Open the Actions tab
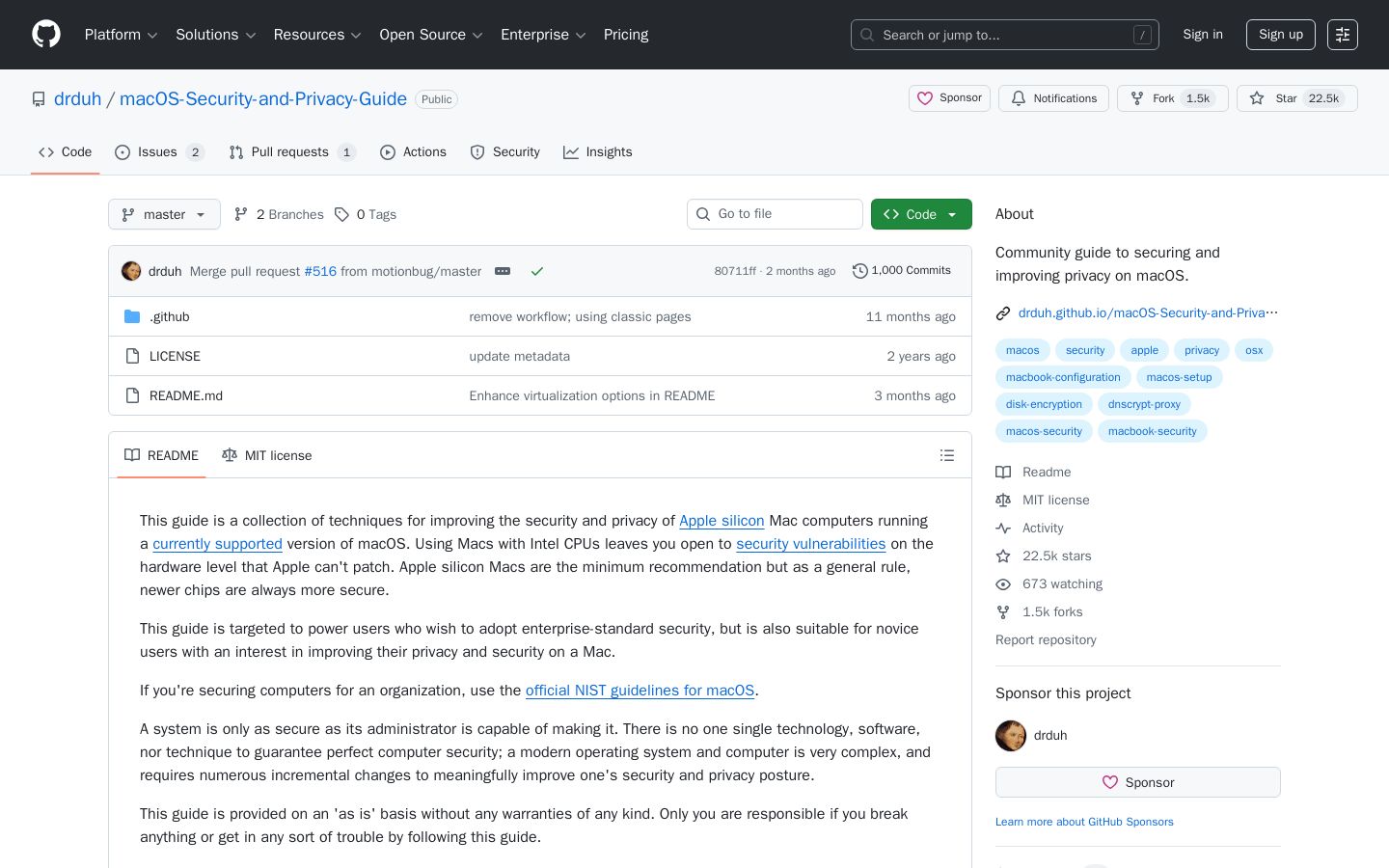The width and height of the screenshot is (1389, 868). coord(413,152)
